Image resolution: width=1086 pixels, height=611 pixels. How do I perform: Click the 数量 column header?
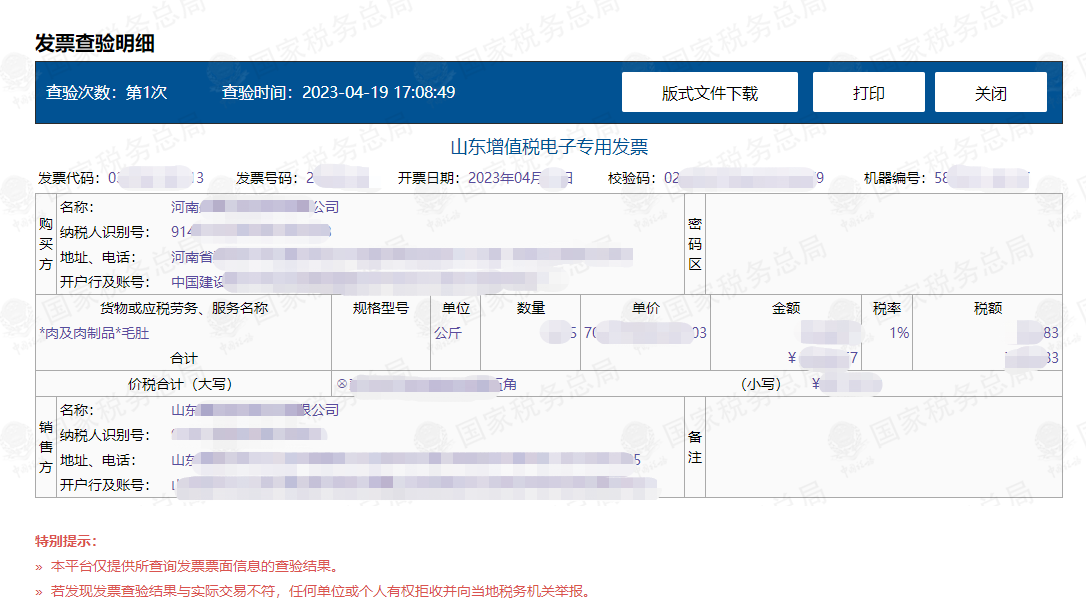(531, 308)
